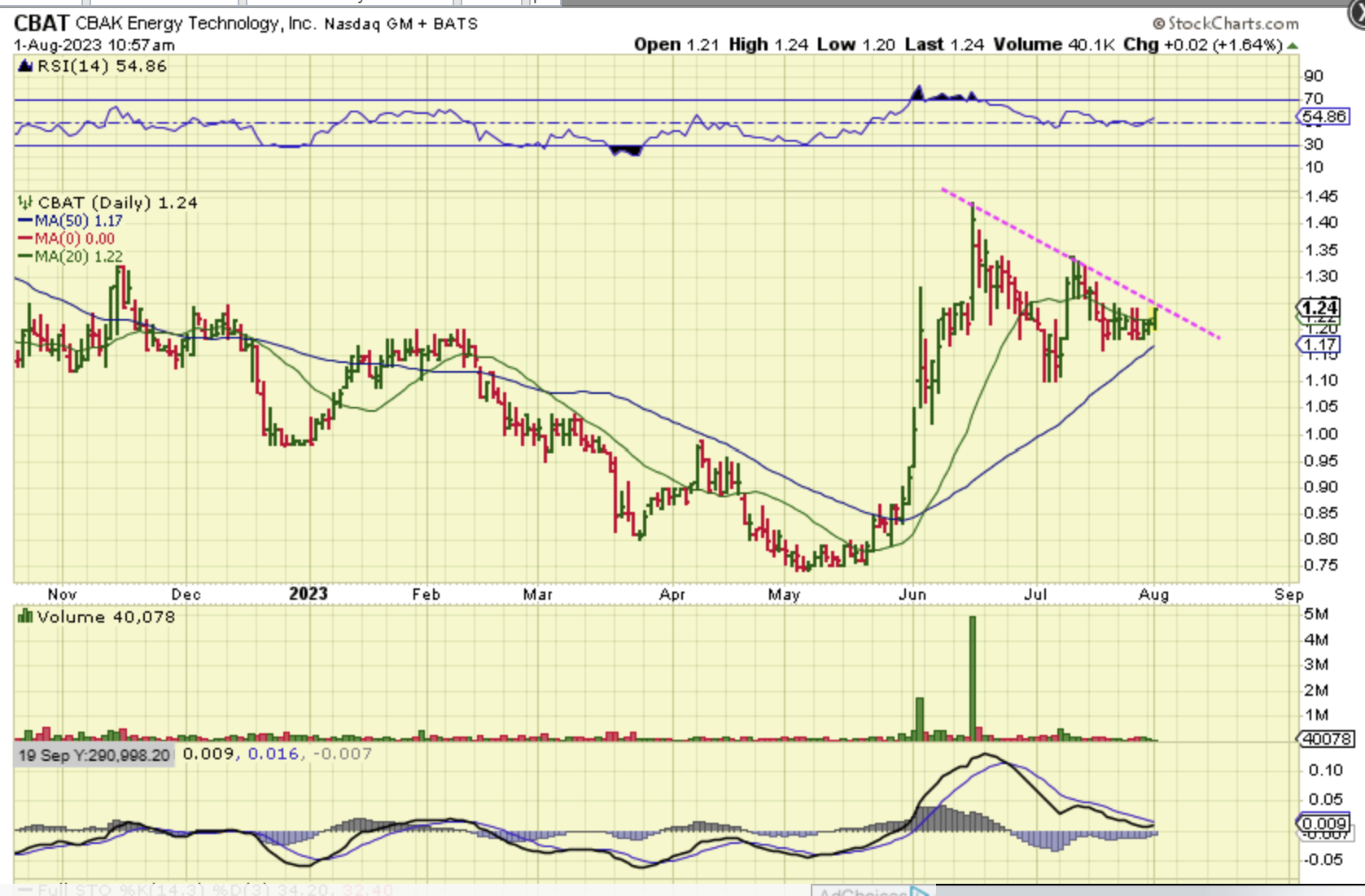Click the Volume legend bar icon
Screen dimensions: 1365x896
24,617
